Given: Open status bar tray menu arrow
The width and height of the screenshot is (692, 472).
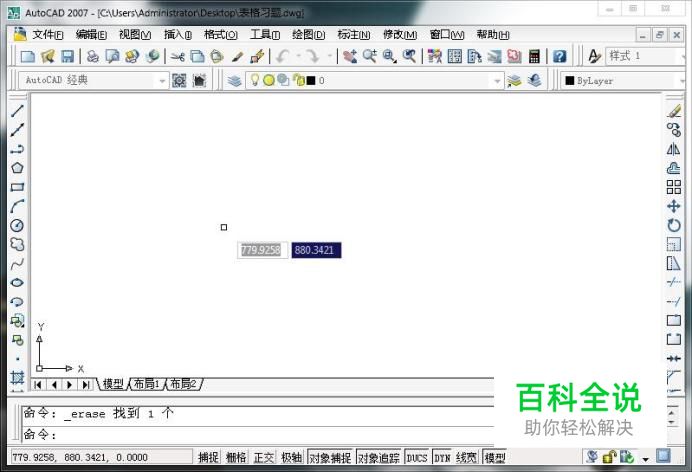Looking at the screenshot, I should click(646, 459).
